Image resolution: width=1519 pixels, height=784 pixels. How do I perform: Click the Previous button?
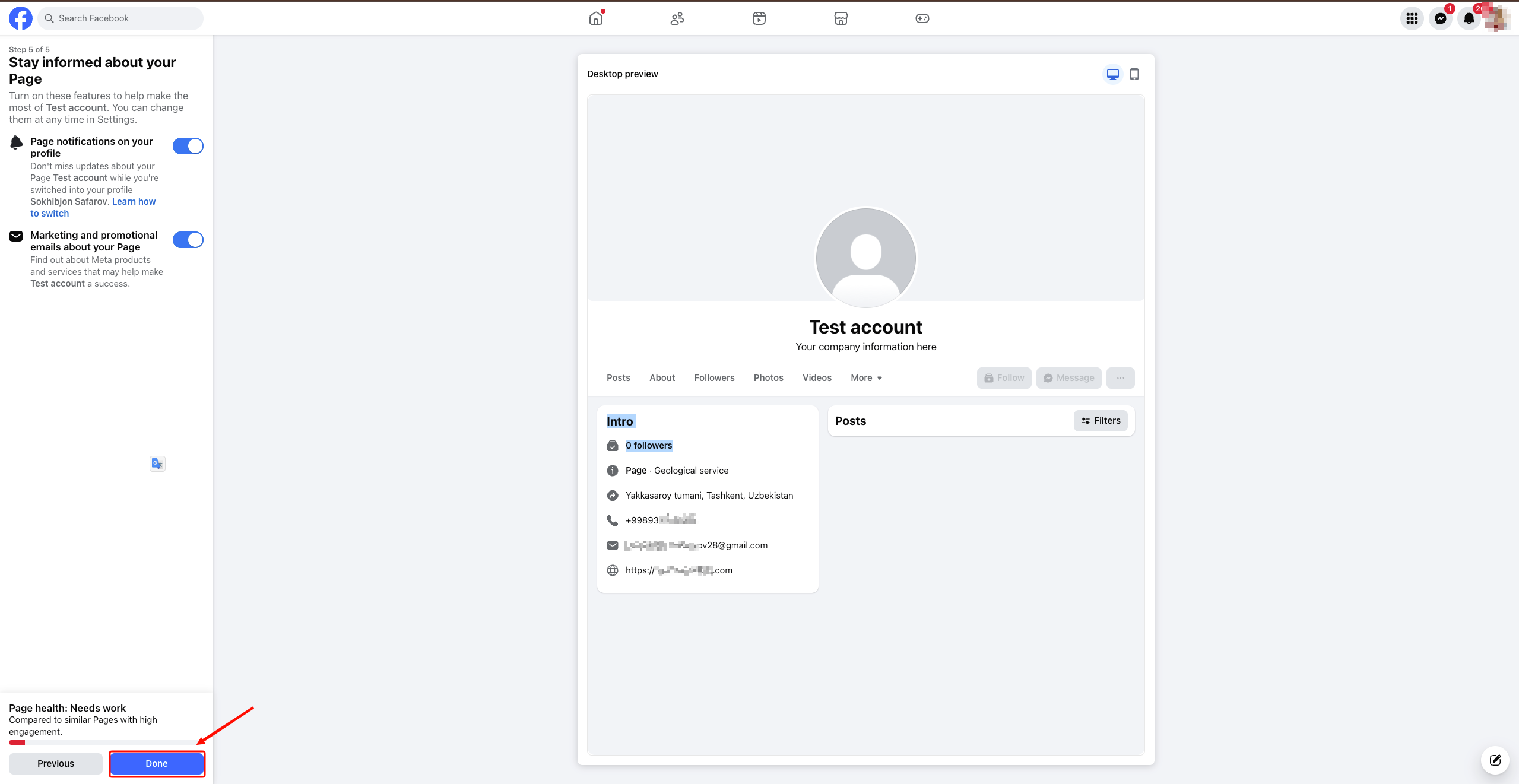click(x=56, y=764)
